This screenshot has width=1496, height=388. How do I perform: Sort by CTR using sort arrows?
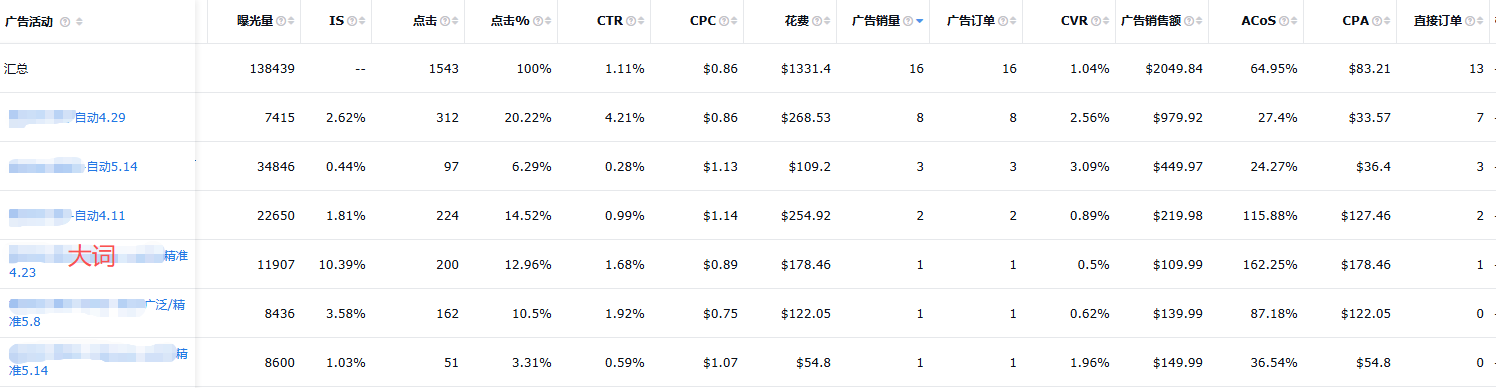tap(642, 21)
